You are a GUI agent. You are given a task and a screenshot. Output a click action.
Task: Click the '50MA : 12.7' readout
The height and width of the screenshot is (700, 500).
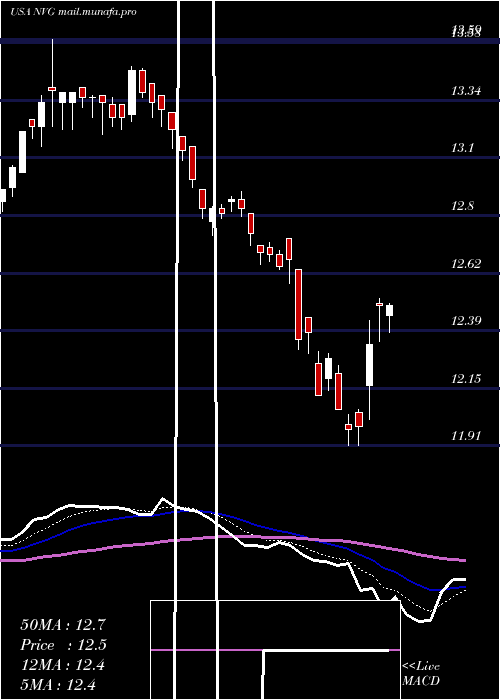coord(63,625)
